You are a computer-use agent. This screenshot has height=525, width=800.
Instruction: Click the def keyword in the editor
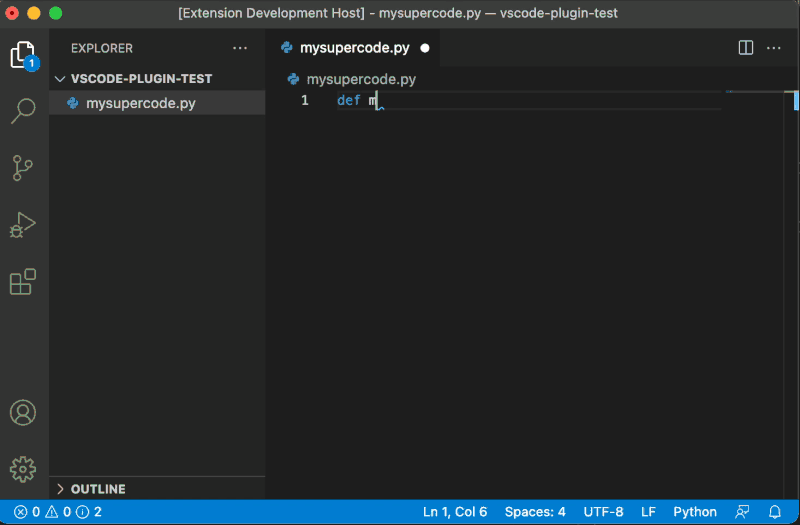click(x=349, y=101)
